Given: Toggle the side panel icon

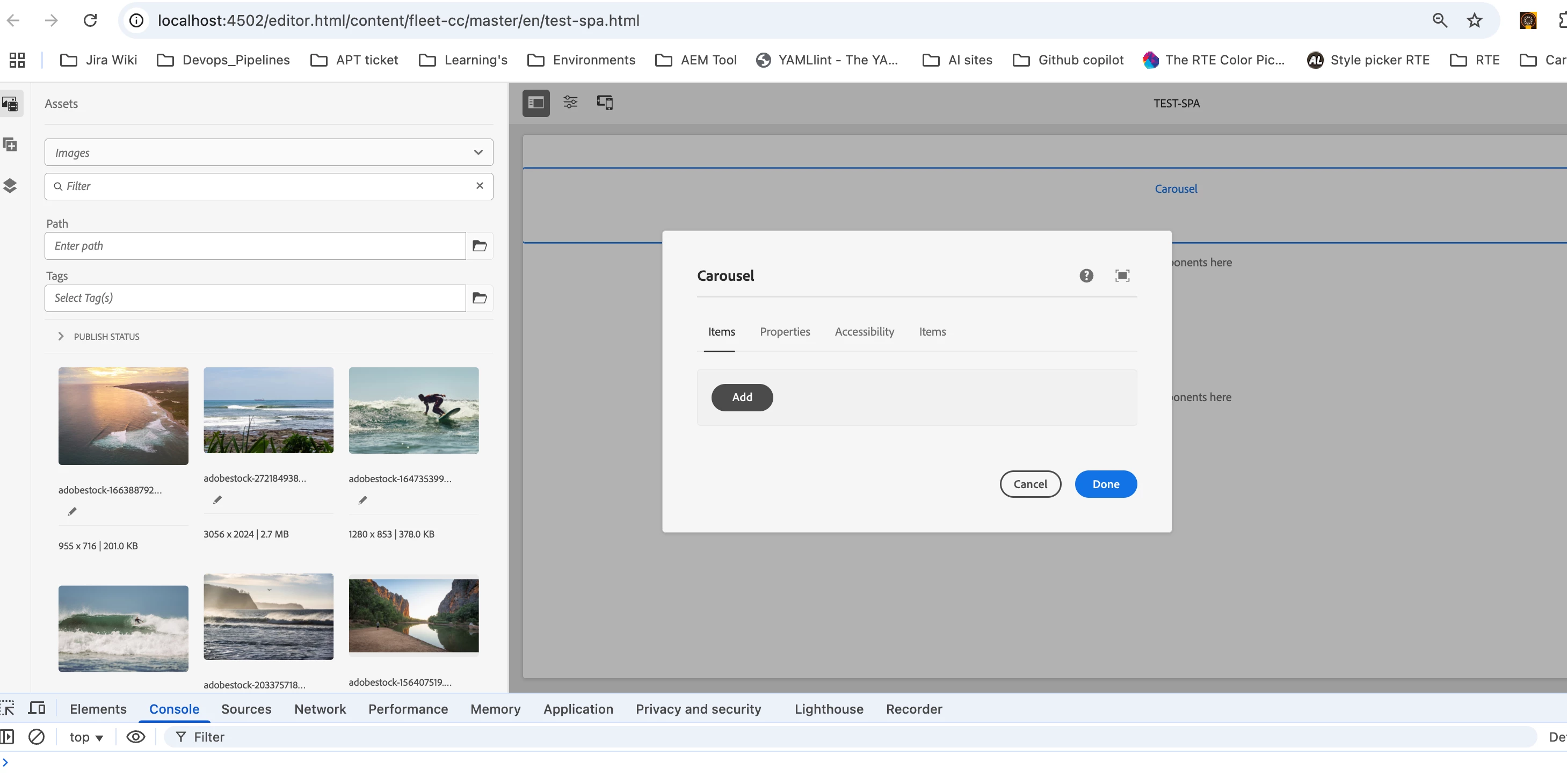Looking at the screenshot, I should coord(535,103).
